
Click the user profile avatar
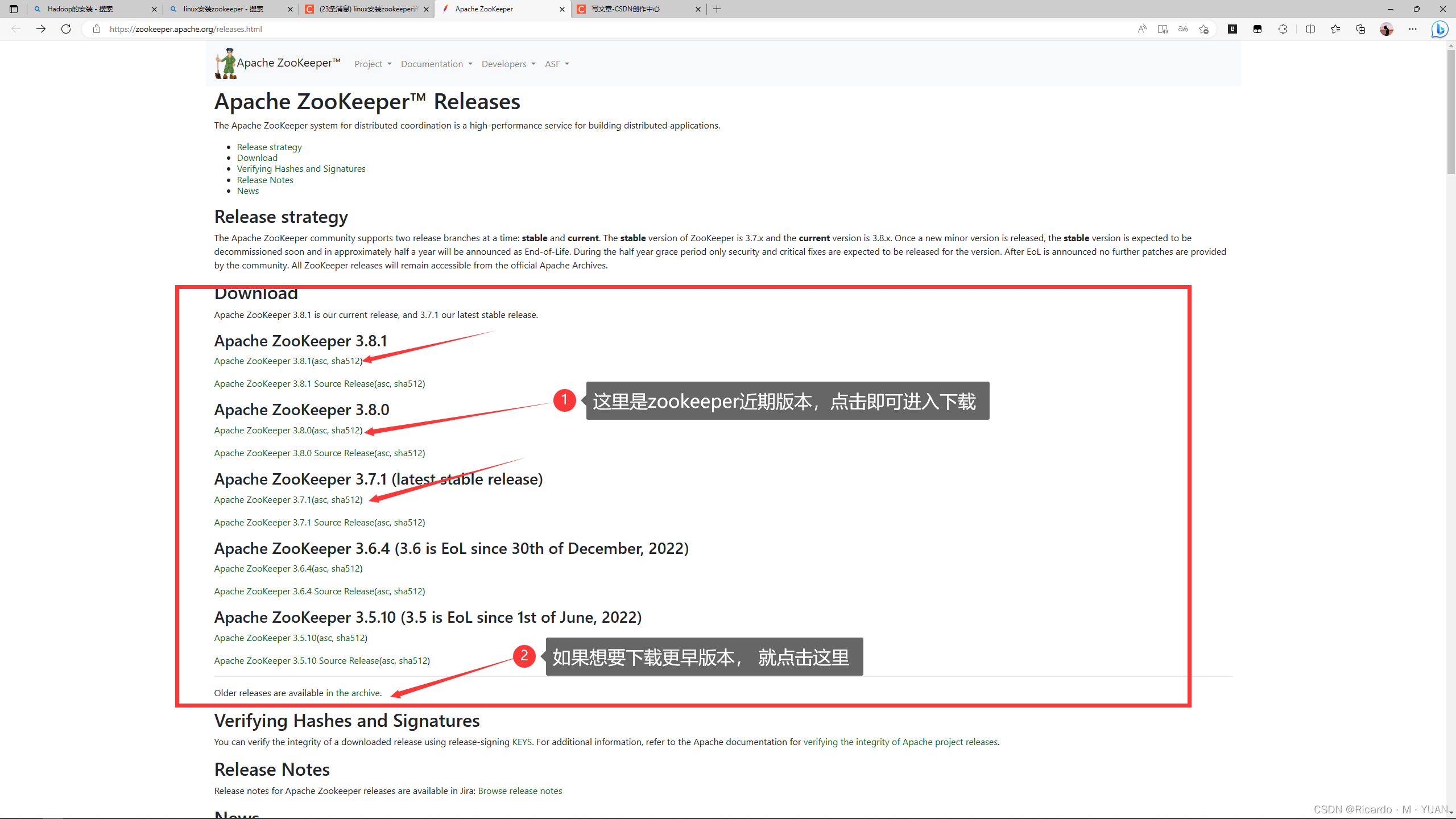tap(1386, 29)
